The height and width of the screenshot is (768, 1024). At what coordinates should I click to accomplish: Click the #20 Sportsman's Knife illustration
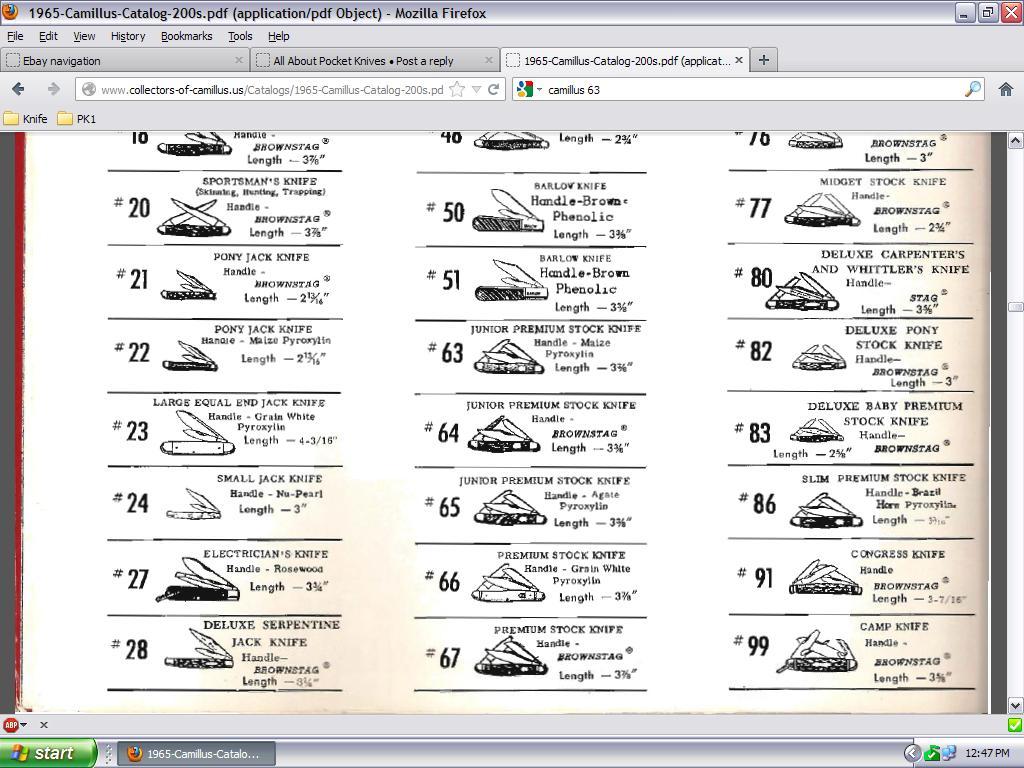(193, 219)
